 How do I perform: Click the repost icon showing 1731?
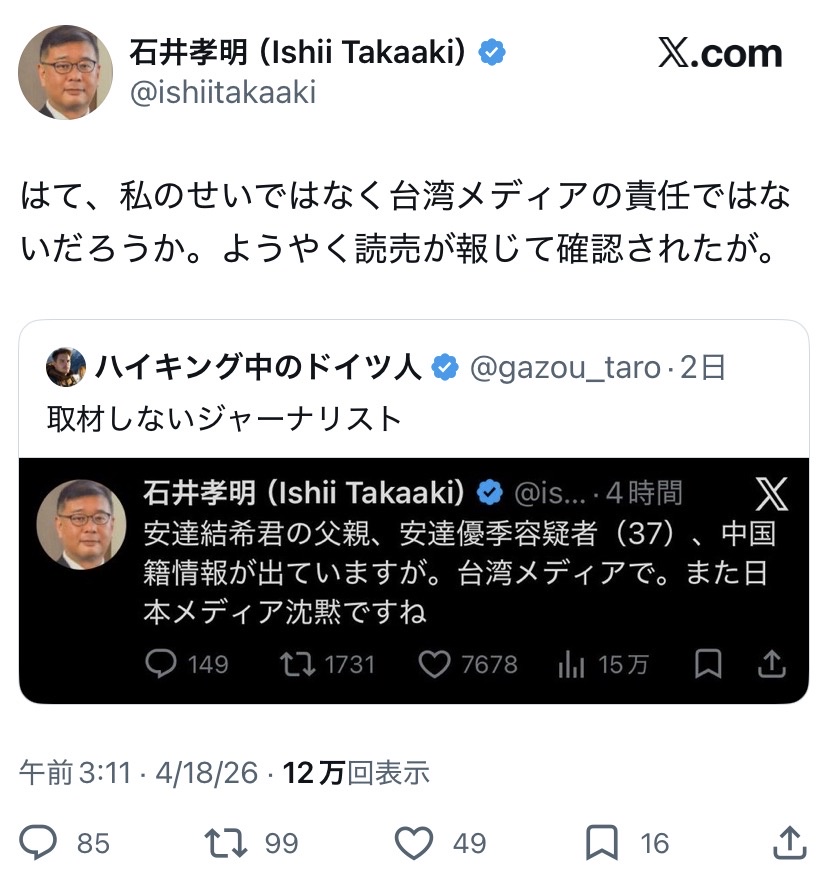(x=296, y=664)
